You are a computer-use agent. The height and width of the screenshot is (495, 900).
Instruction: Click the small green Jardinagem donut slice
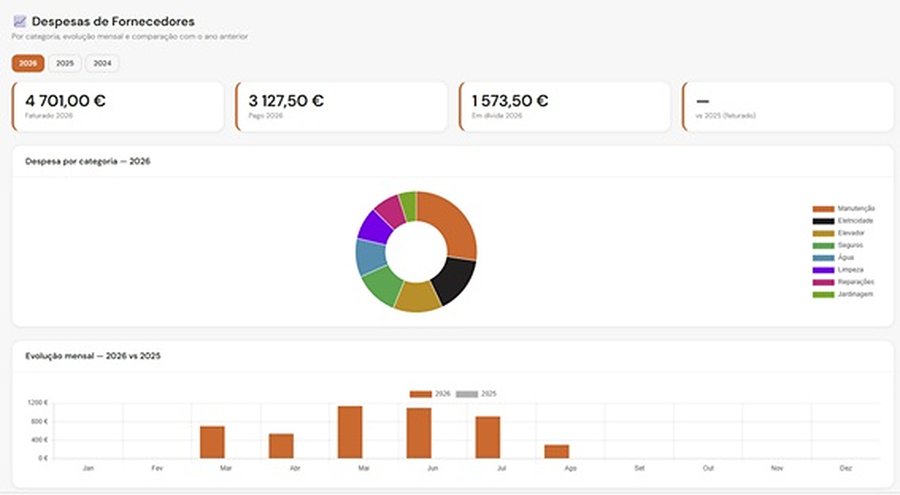pyautogui.click(x=408, y=204)
